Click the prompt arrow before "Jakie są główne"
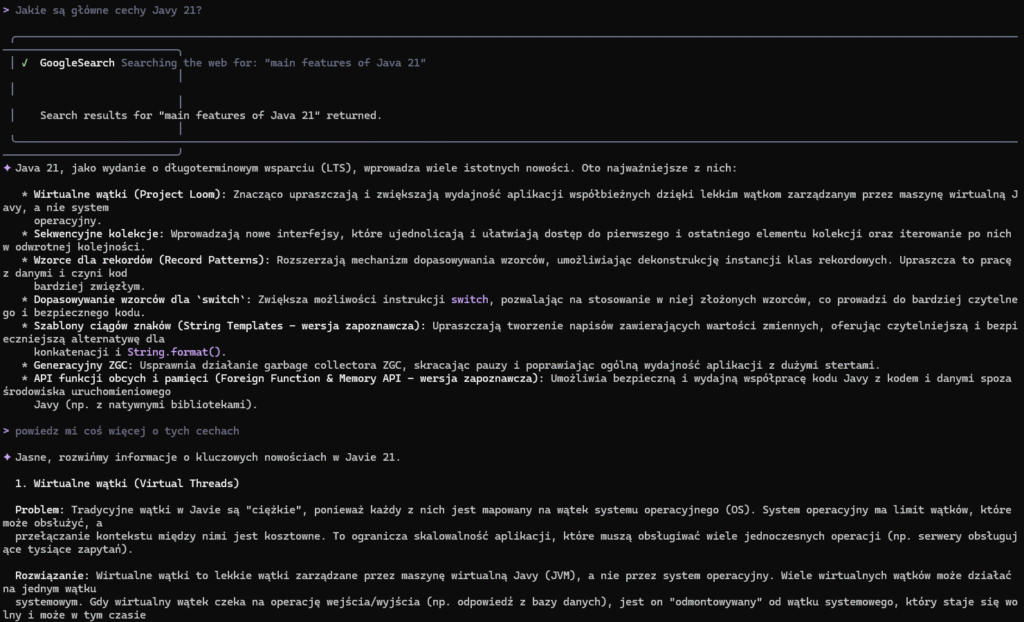This screenshot has width=1024, height=622. tap(6, 10)
